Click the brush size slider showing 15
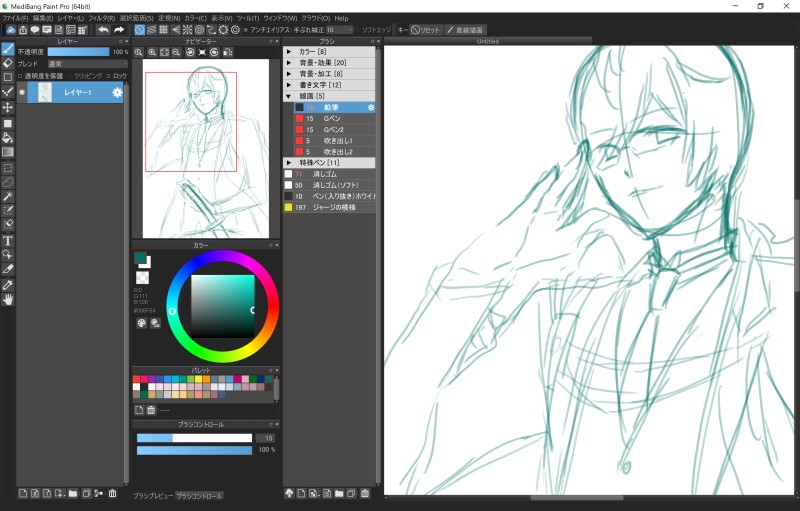The image size is (800, 511). (x=194, y=438)
